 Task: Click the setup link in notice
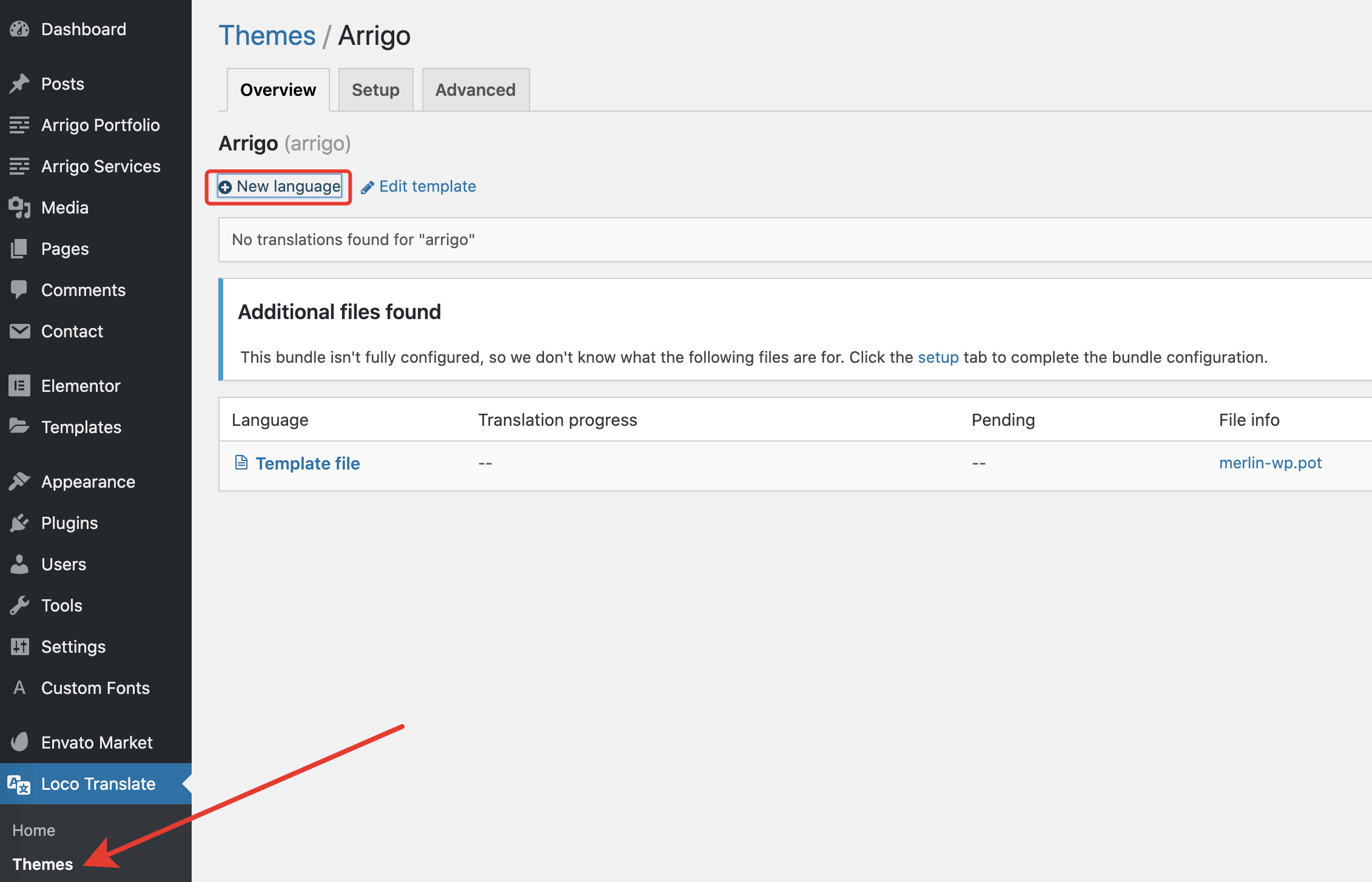pyautogui.click(x=938, y=357)
